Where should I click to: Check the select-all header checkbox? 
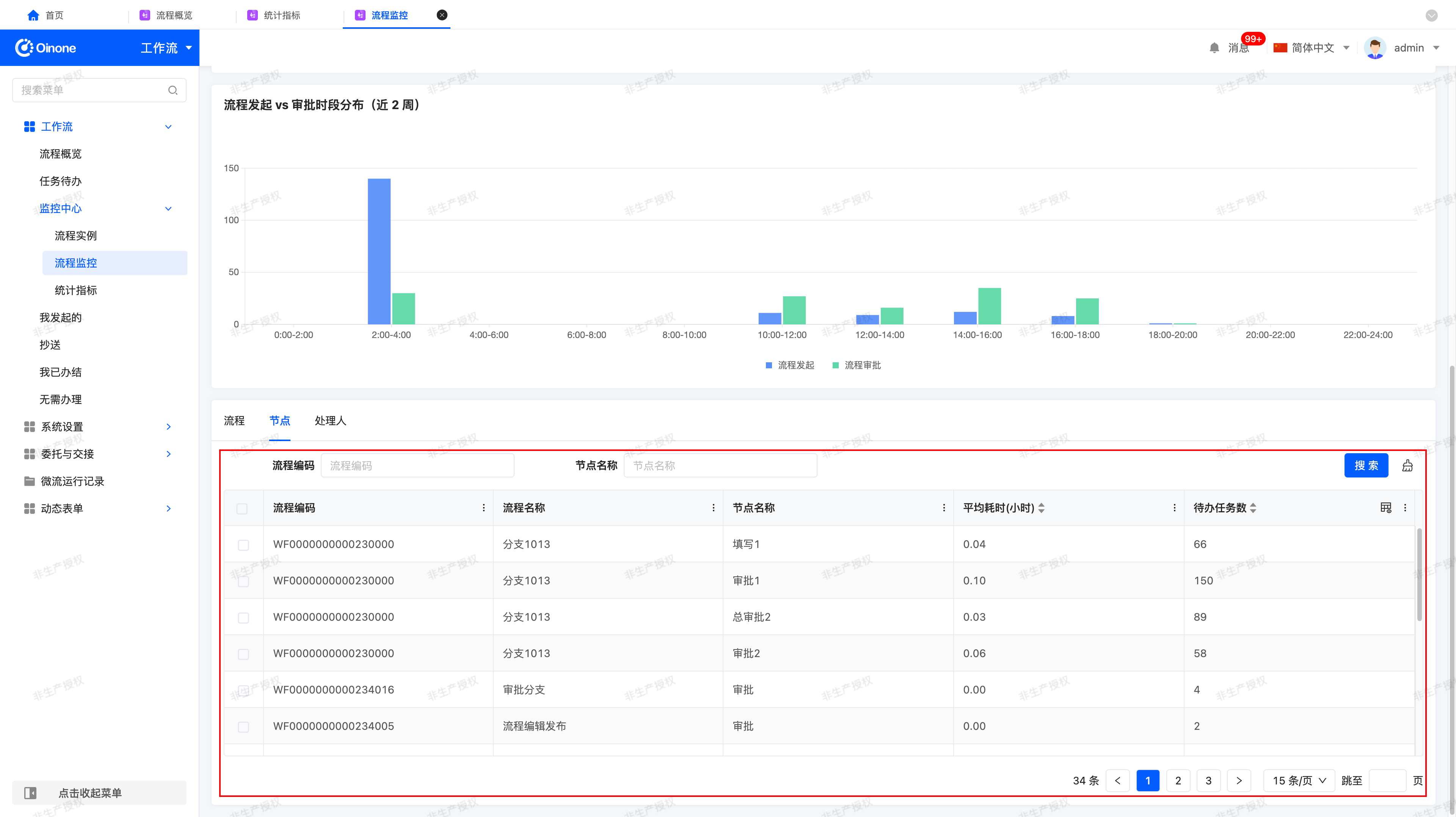[x=242, y=509]
